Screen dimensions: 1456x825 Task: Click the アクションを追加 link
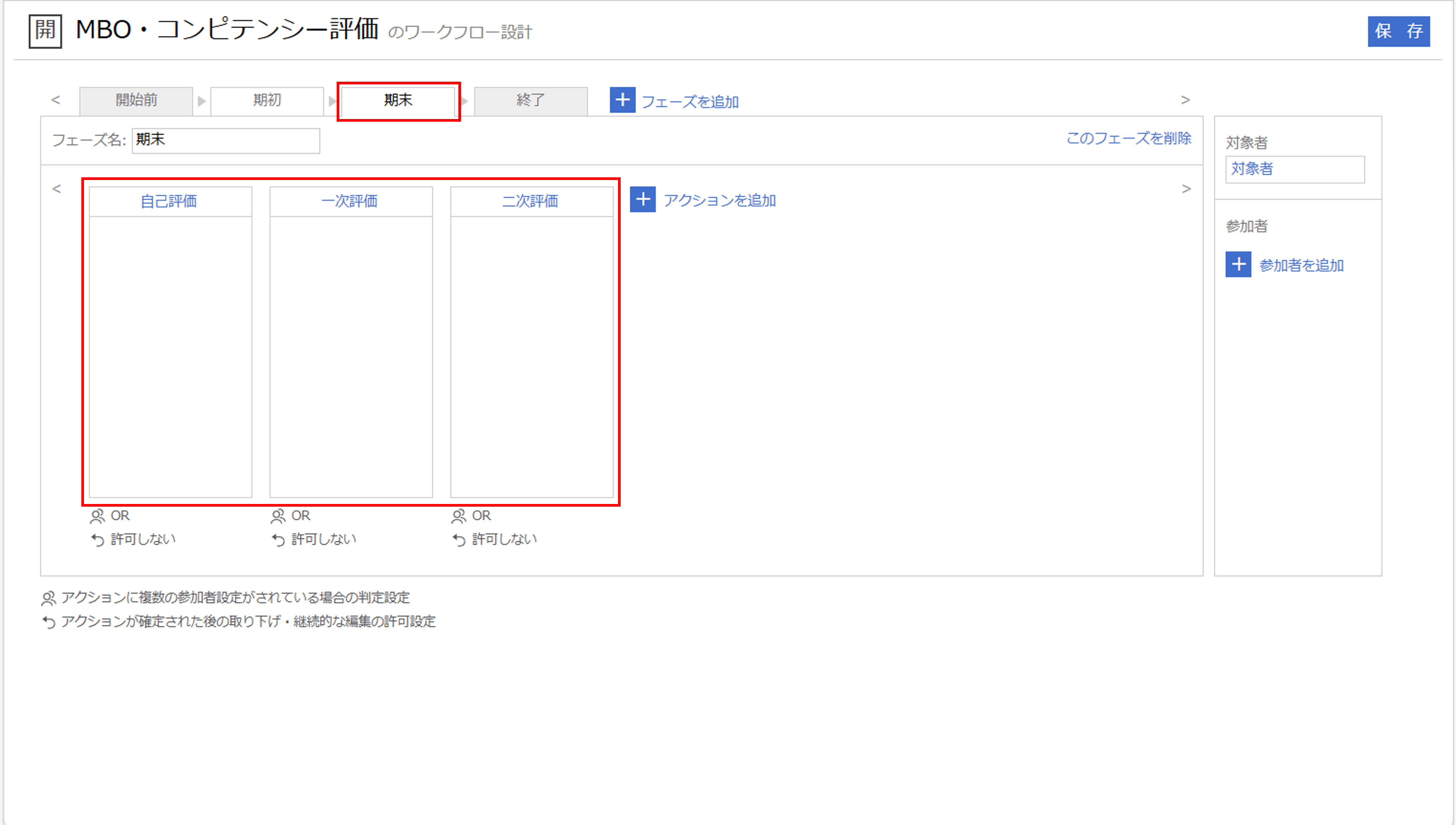(x=720, y=200)
